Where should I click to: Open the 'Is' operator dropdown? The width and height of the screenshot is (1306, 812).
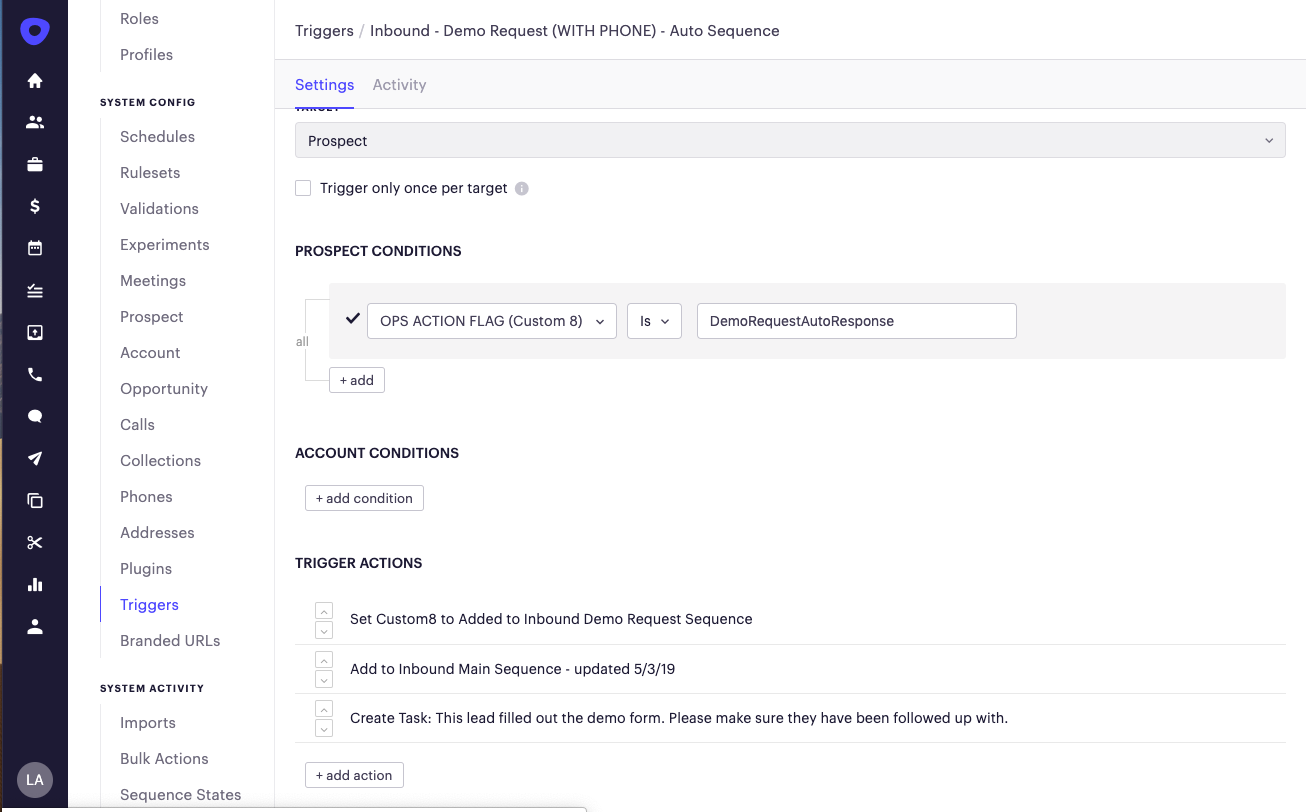coord(654,321)
